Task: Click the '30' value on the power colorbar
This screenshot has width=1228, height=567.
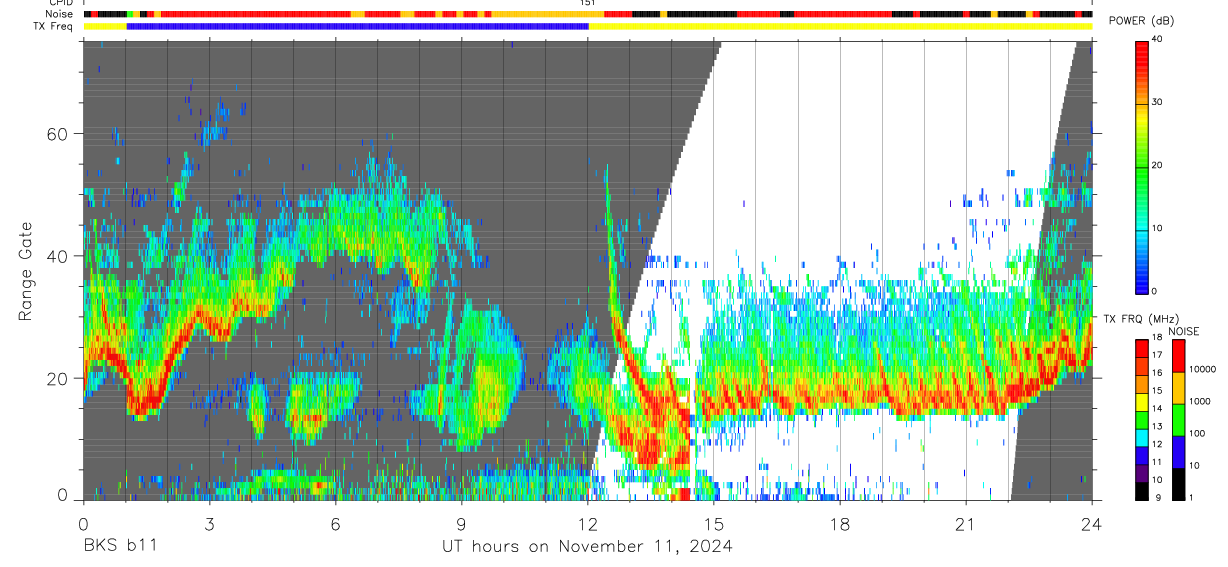Action: click(1158, 103)
